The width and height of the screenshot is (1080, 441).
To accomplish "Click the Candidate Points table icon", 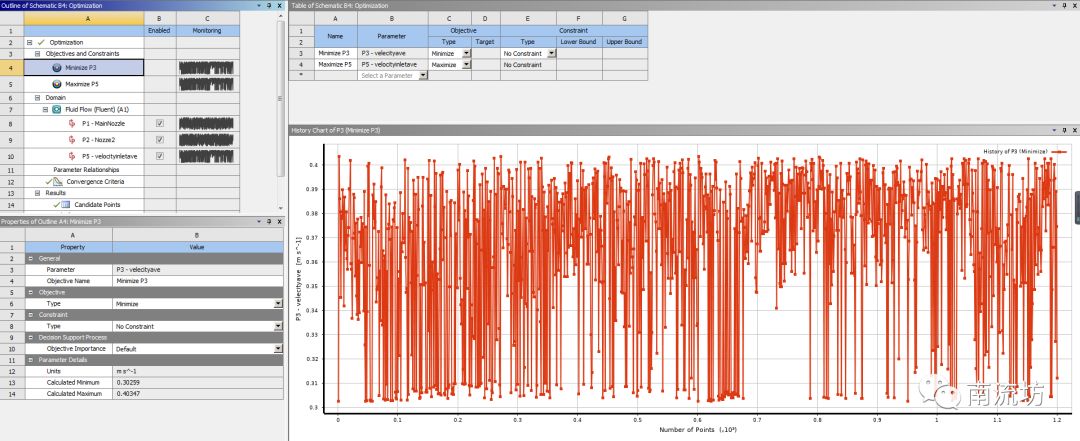I will 63,205.
